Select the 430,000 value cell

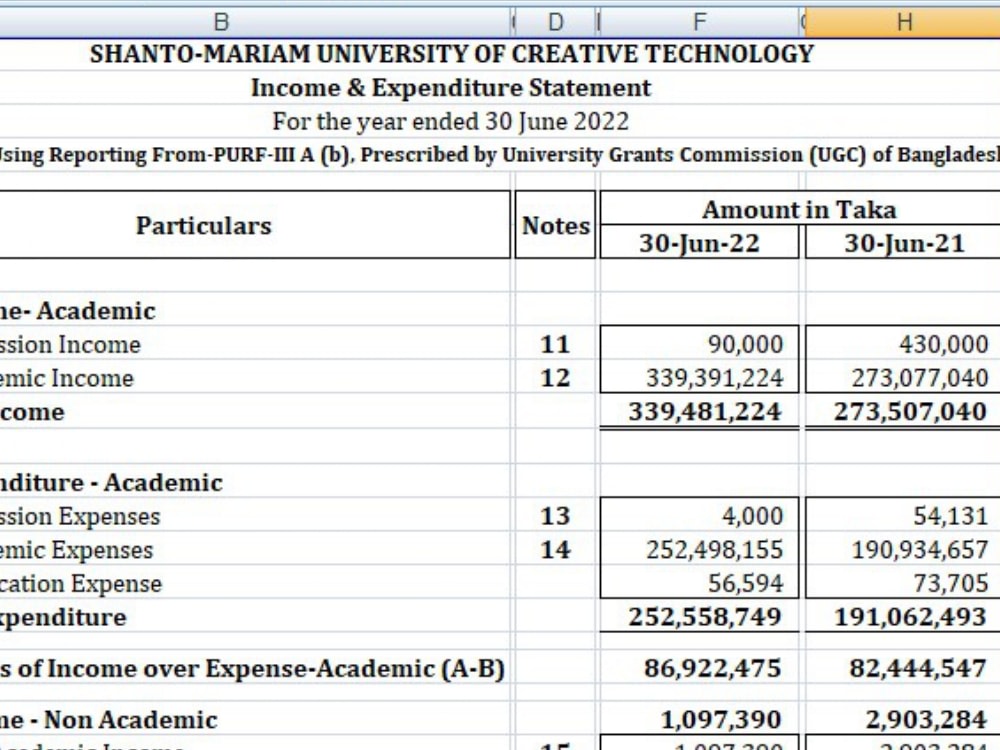click(x=902, y=344)
